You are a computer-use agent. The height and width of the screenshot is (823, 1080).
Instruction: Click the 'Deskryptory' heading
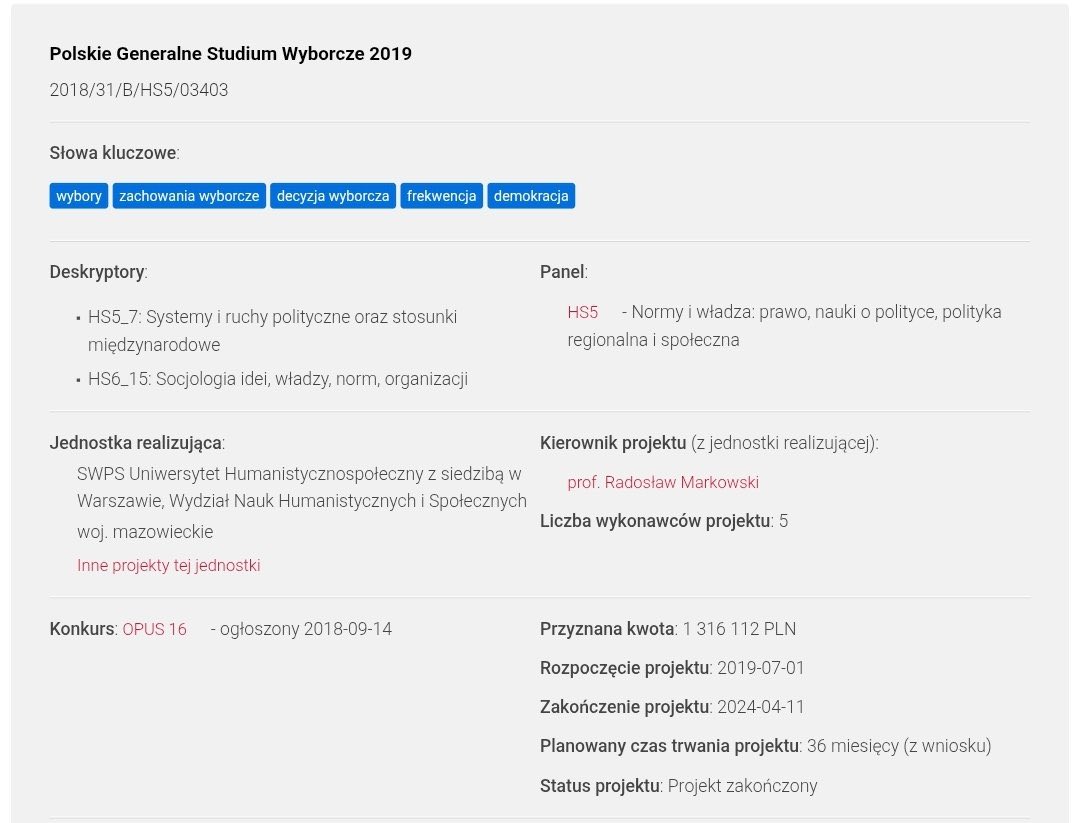(98, 272)
